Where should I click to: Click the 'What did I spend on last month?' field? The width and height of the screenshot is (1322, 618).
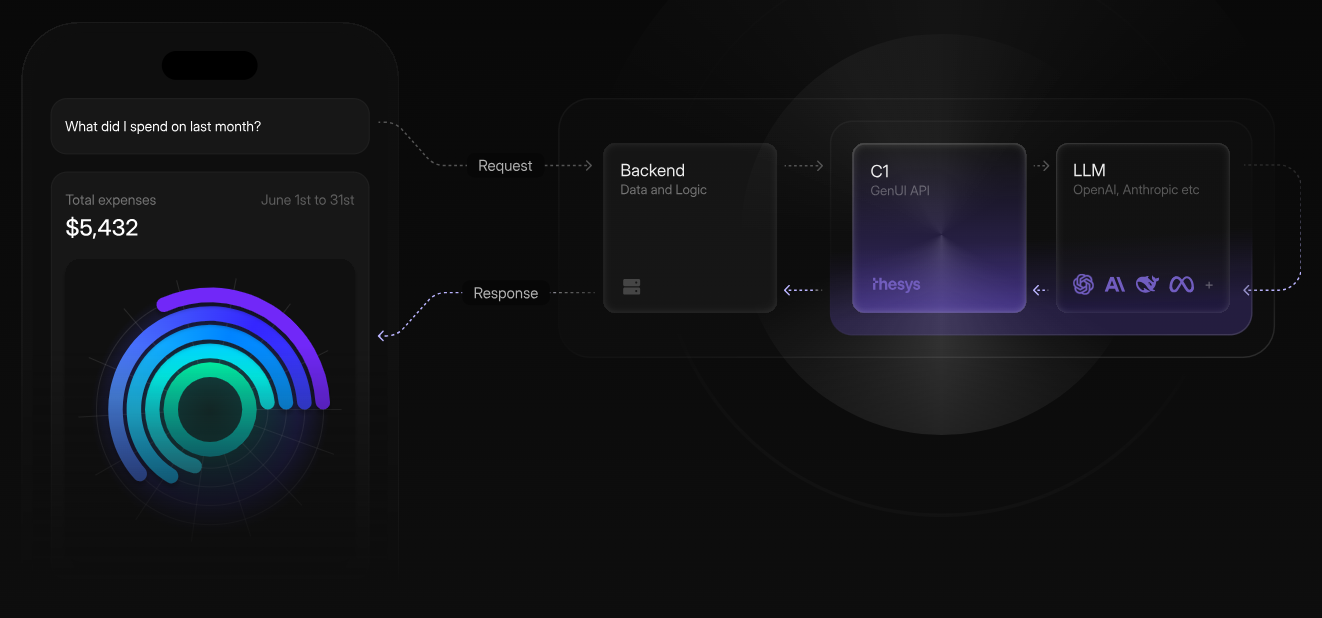point(210,126)
